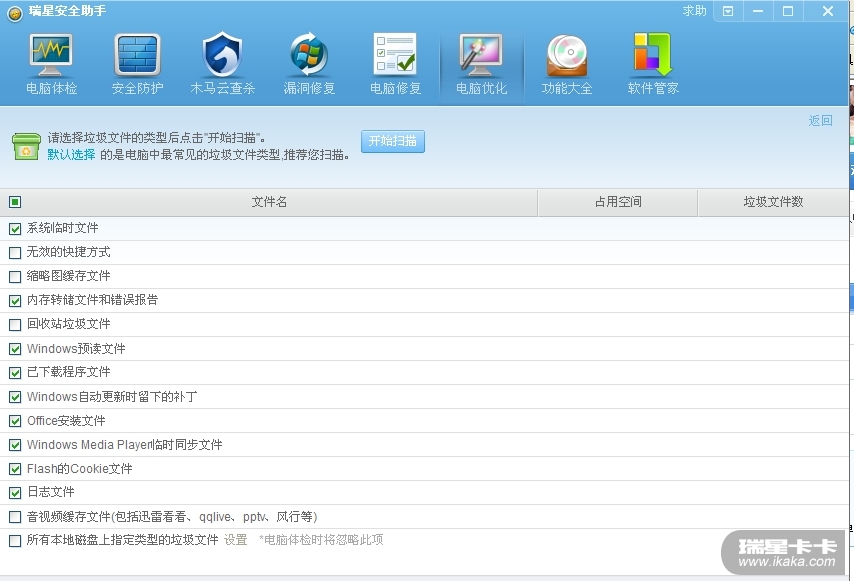Click the 求助 help link

coord(694,11)
